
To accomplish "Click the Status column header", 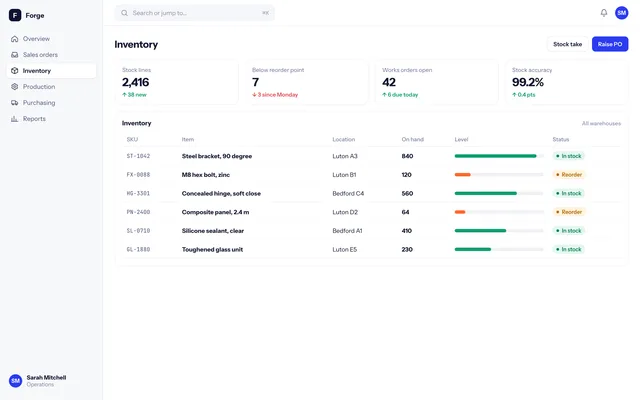I will pos(561,140).
